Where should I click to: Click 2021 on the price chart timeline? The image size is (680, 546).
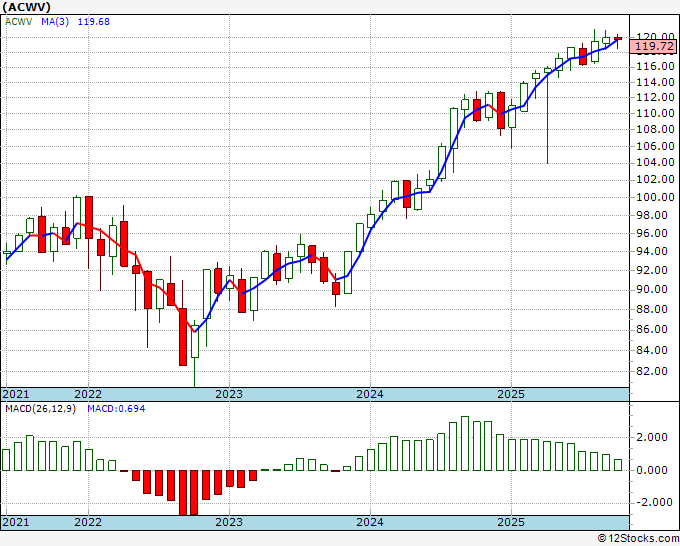pos(16,394)
